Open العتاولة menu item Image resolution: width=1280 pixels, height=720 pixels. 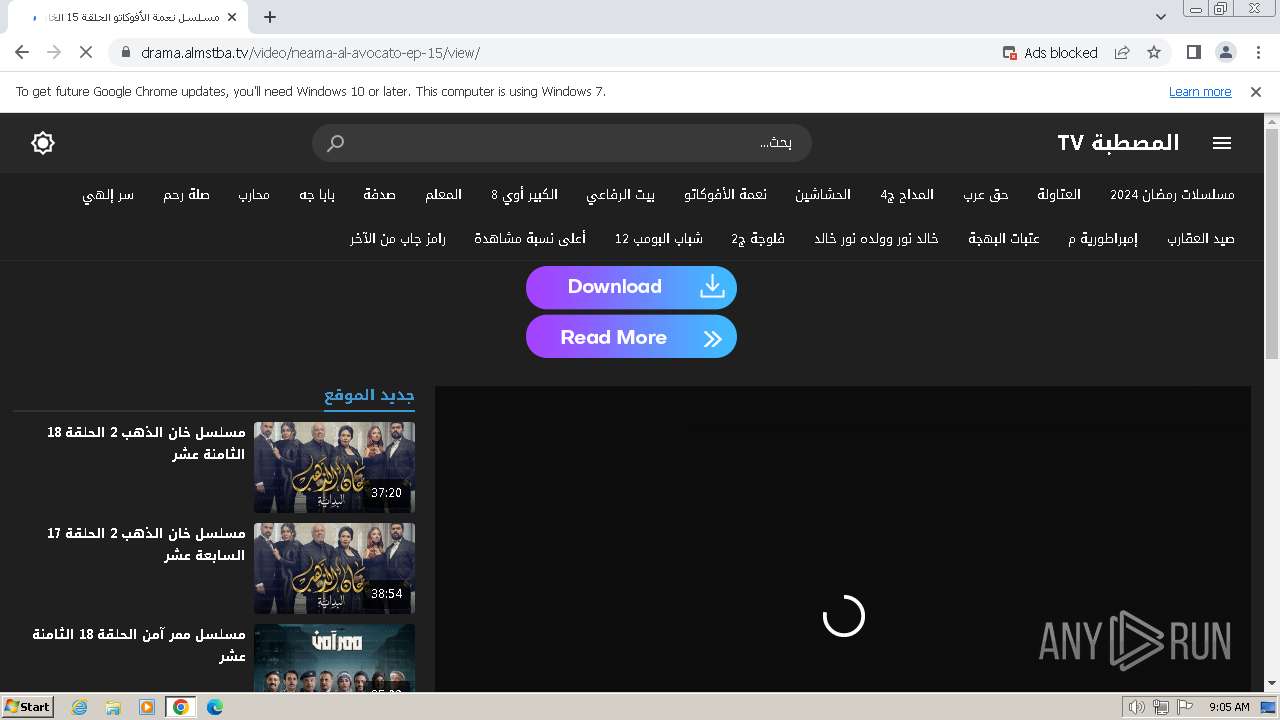click(x=1059, y=195)
